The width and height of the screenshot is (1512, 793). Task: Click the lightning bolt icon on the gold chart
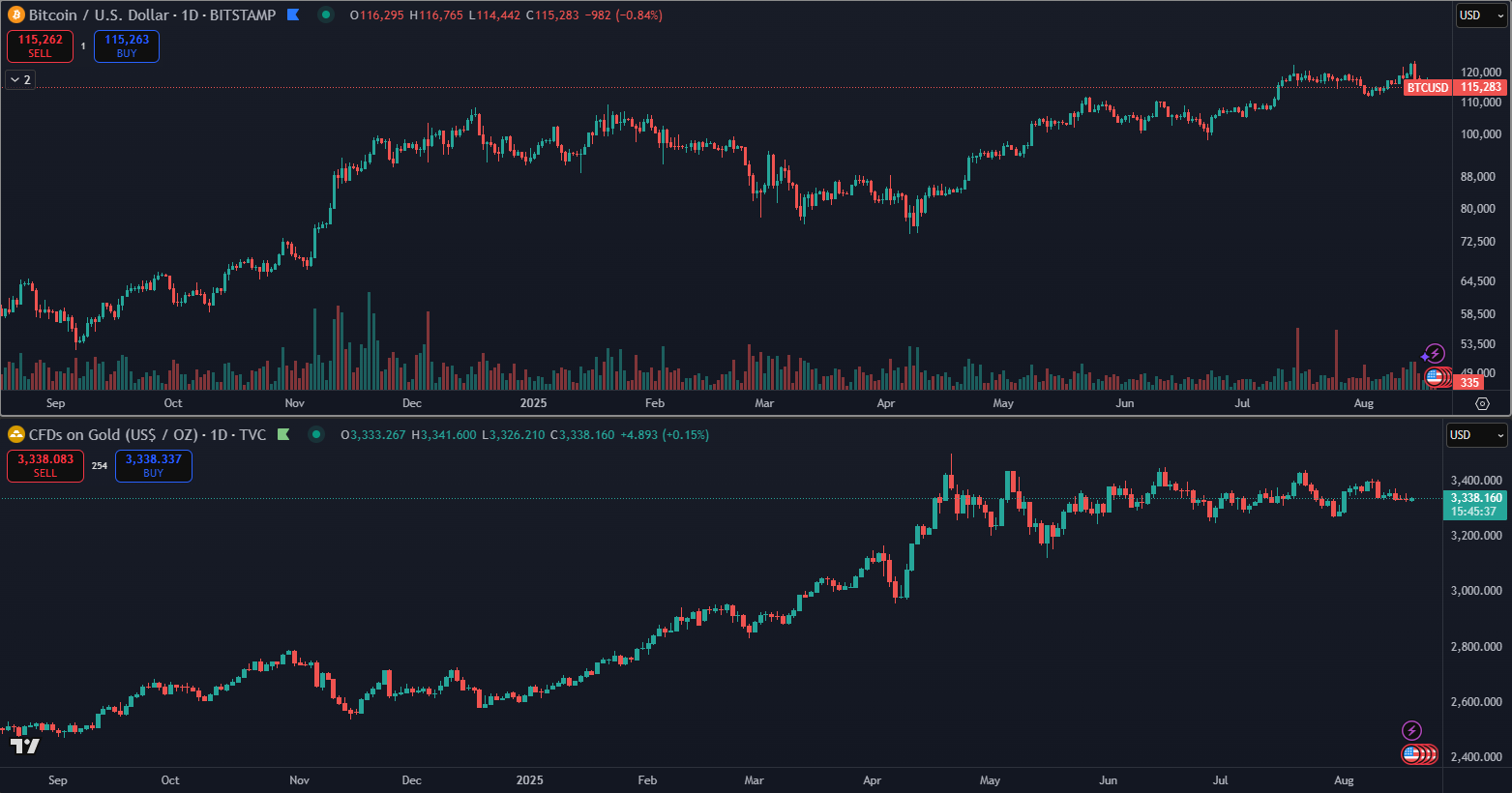point(1412,730)
